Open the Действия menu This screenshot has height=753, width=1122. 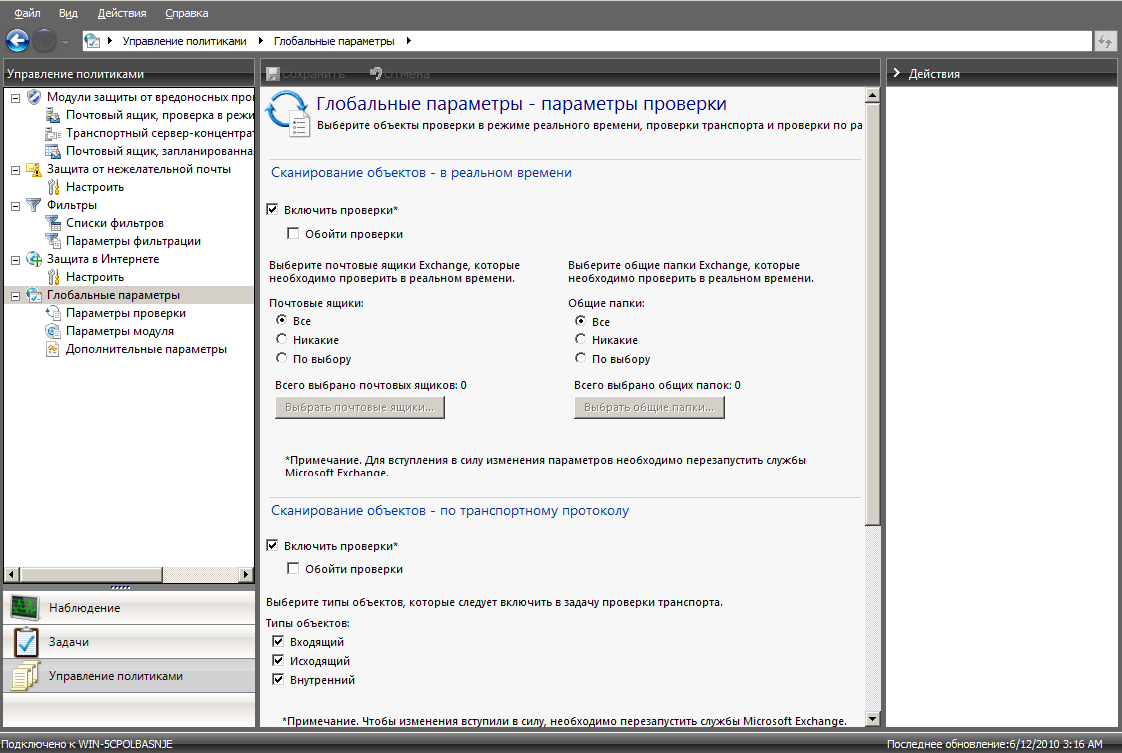pos(122,13)
